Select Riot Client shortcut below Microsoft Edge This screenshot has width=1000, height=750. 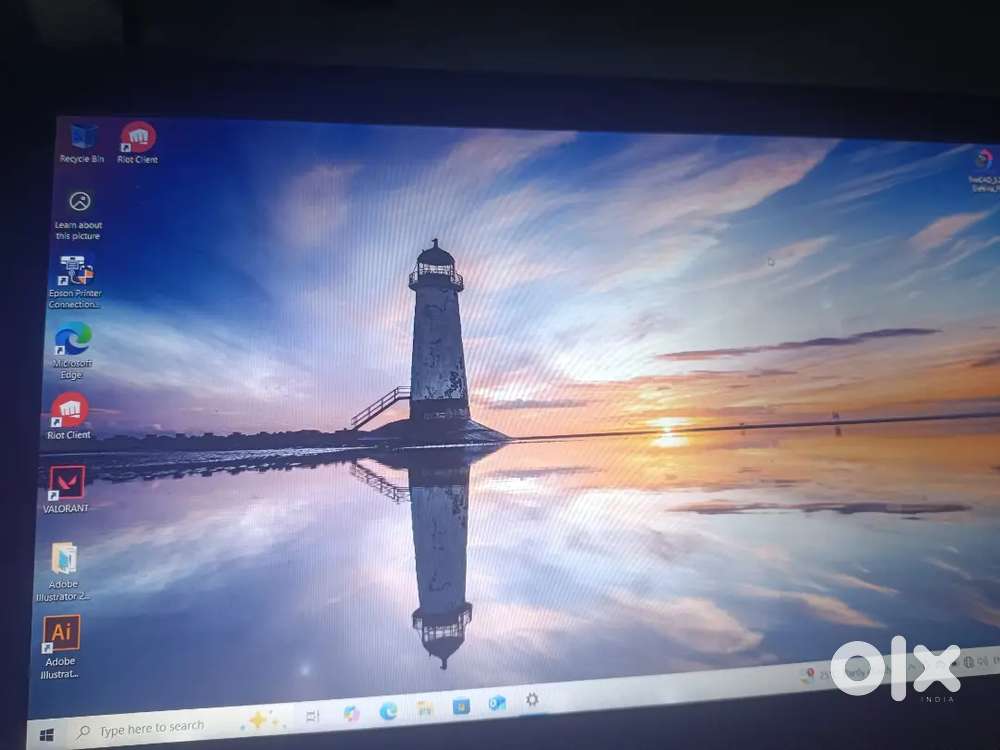69,409
